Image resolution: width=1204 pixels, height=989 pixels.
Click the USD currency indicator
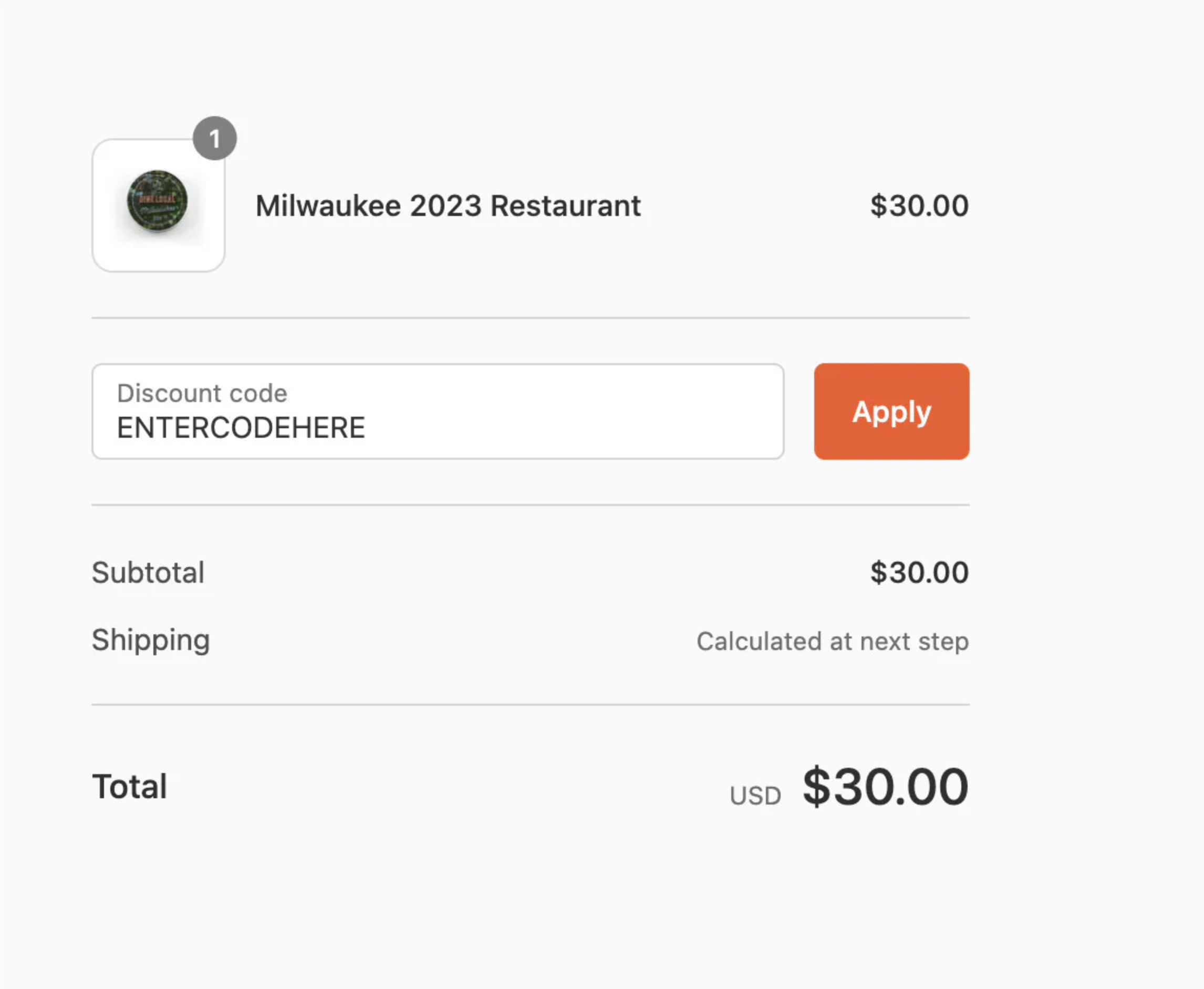pyautogui.click(x=755, y=796)
